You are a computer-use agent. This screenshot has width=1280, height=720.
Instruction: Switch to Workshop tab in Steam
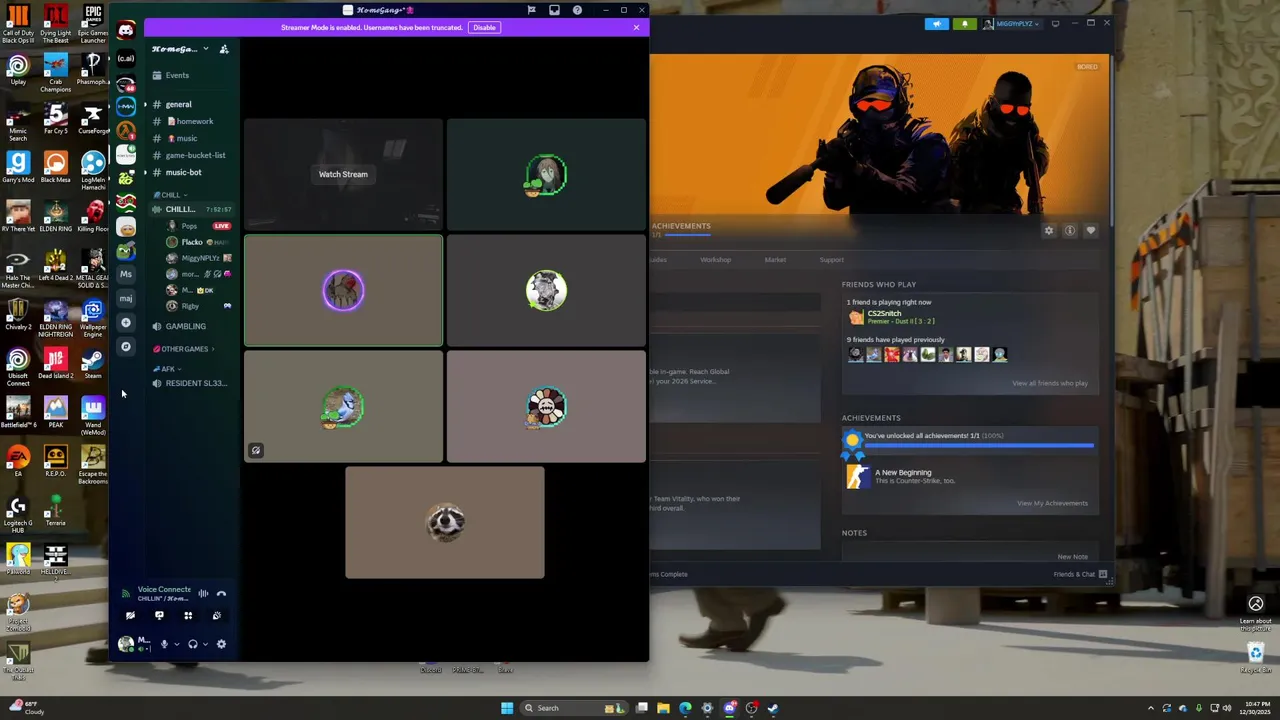[715, 260]
